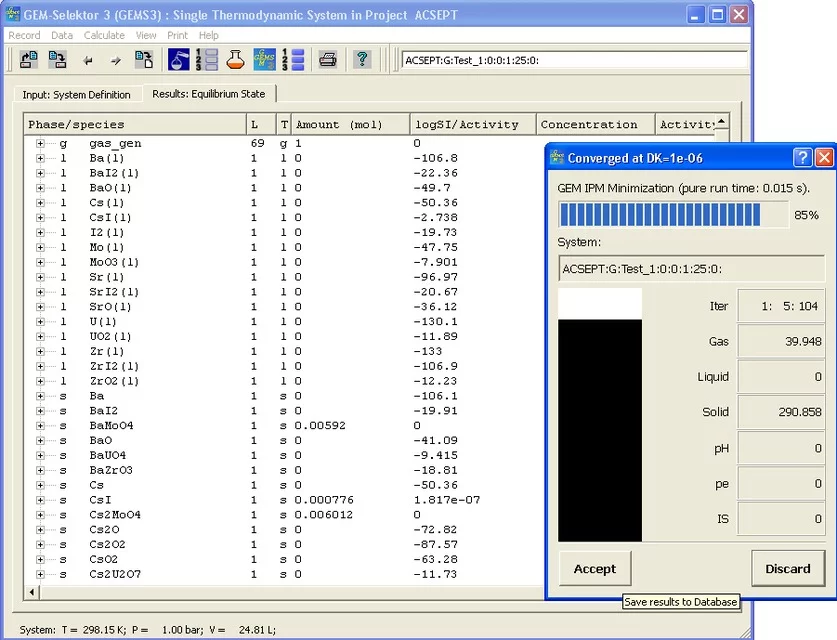
Task: Click the Iter value field
Action: tap(781, 306)
